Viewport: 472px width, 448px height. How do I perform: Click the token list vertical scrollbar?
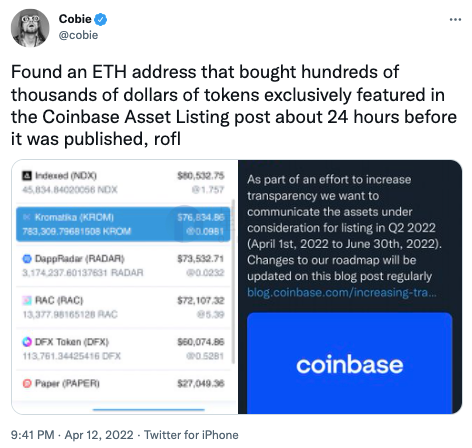[233, 281]
